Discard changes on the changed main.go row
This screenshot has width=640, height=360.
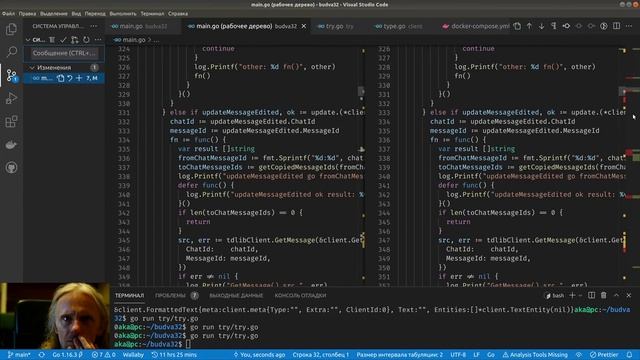click(70, 78)
